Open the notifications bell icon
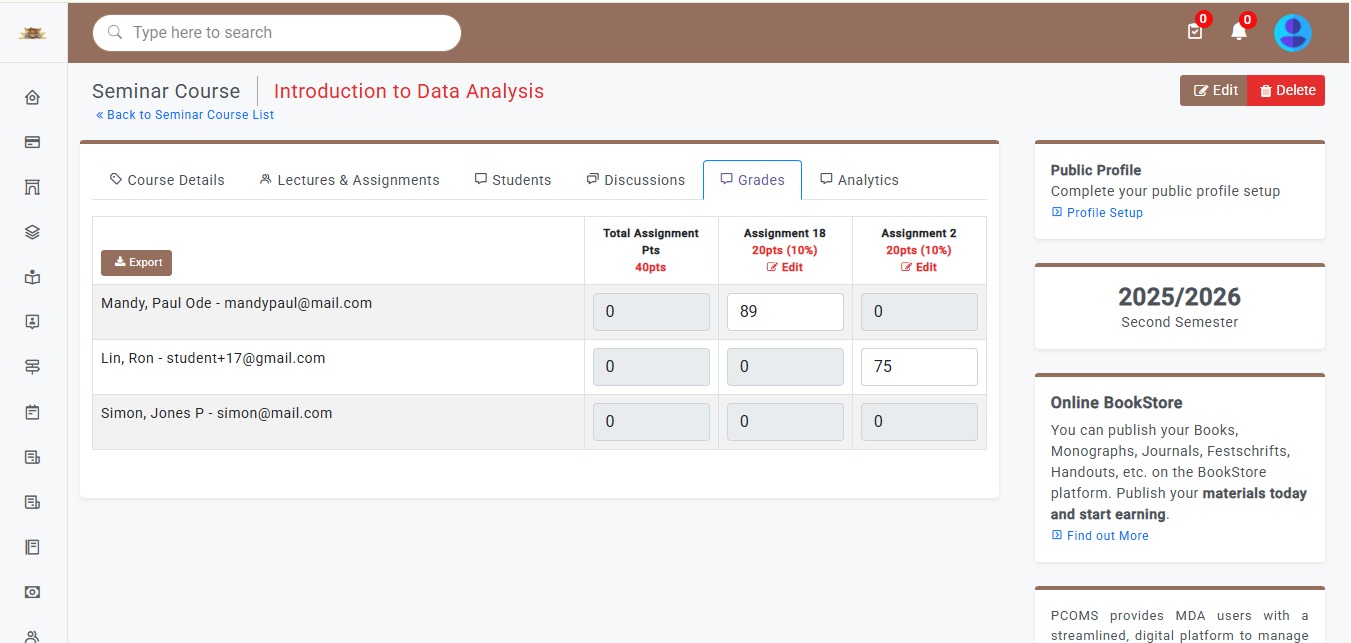 [1238, 32]
